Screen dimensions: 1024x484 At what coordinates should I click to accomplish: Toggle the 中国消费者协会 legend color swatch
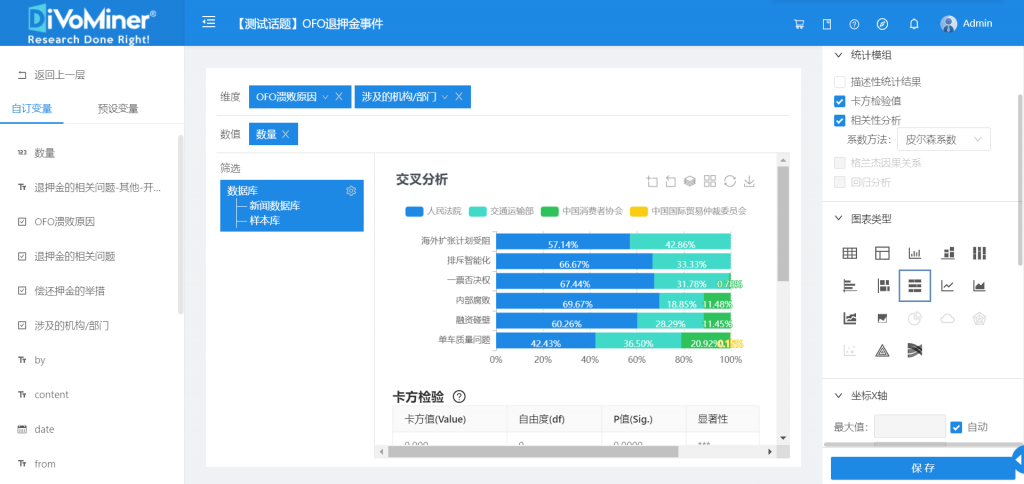(x=551, y=212)
